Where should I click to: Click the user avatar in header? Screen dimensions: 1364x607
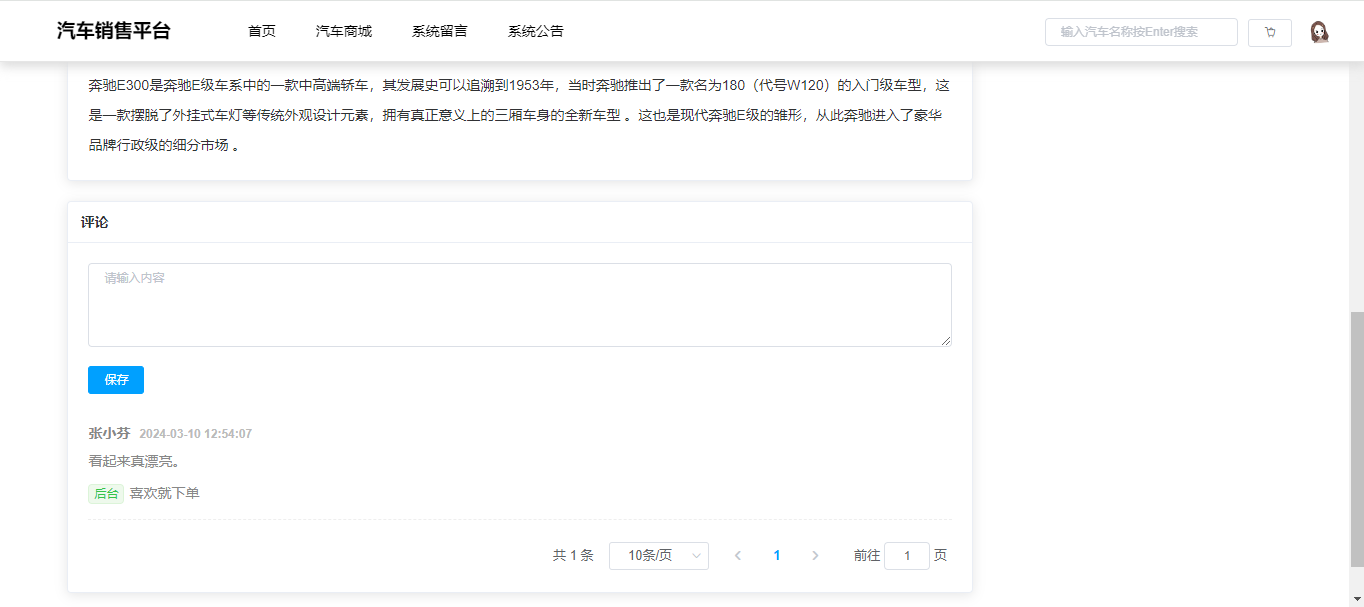pyautogui.click(x=1319, y=32)
